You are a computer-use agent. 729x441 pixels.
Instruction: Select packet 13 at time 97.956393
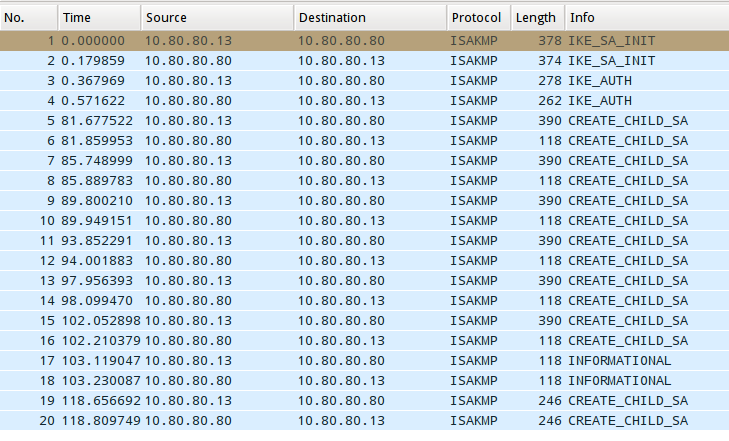point(364,281)
